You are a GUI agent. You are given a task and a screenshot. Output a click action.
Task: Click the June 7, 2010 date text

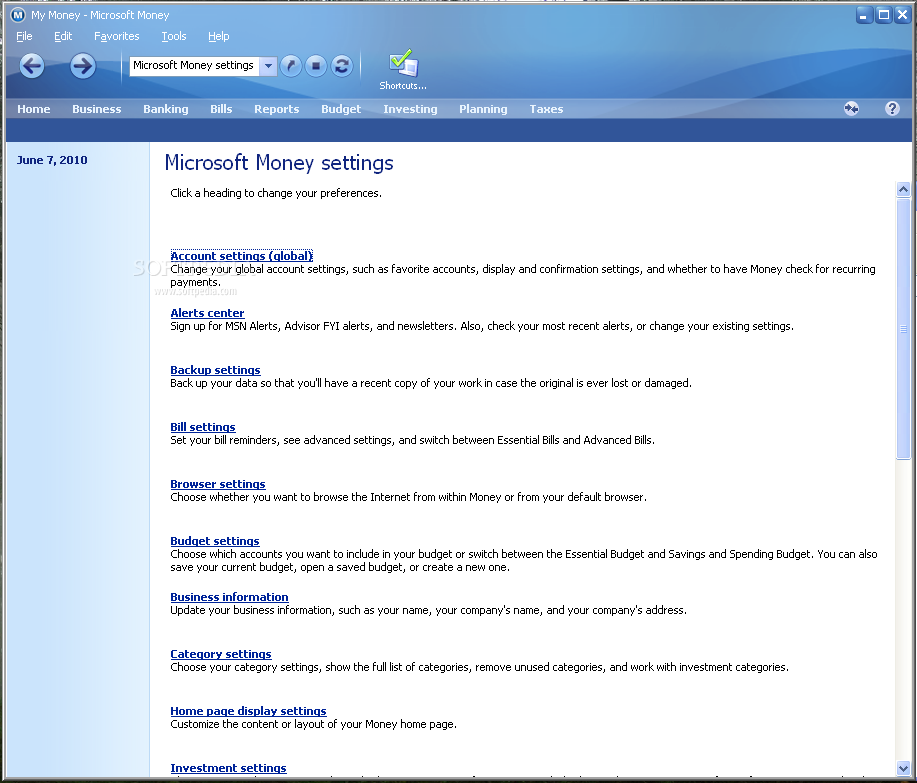pyautogui.click(x=51, y=160)
